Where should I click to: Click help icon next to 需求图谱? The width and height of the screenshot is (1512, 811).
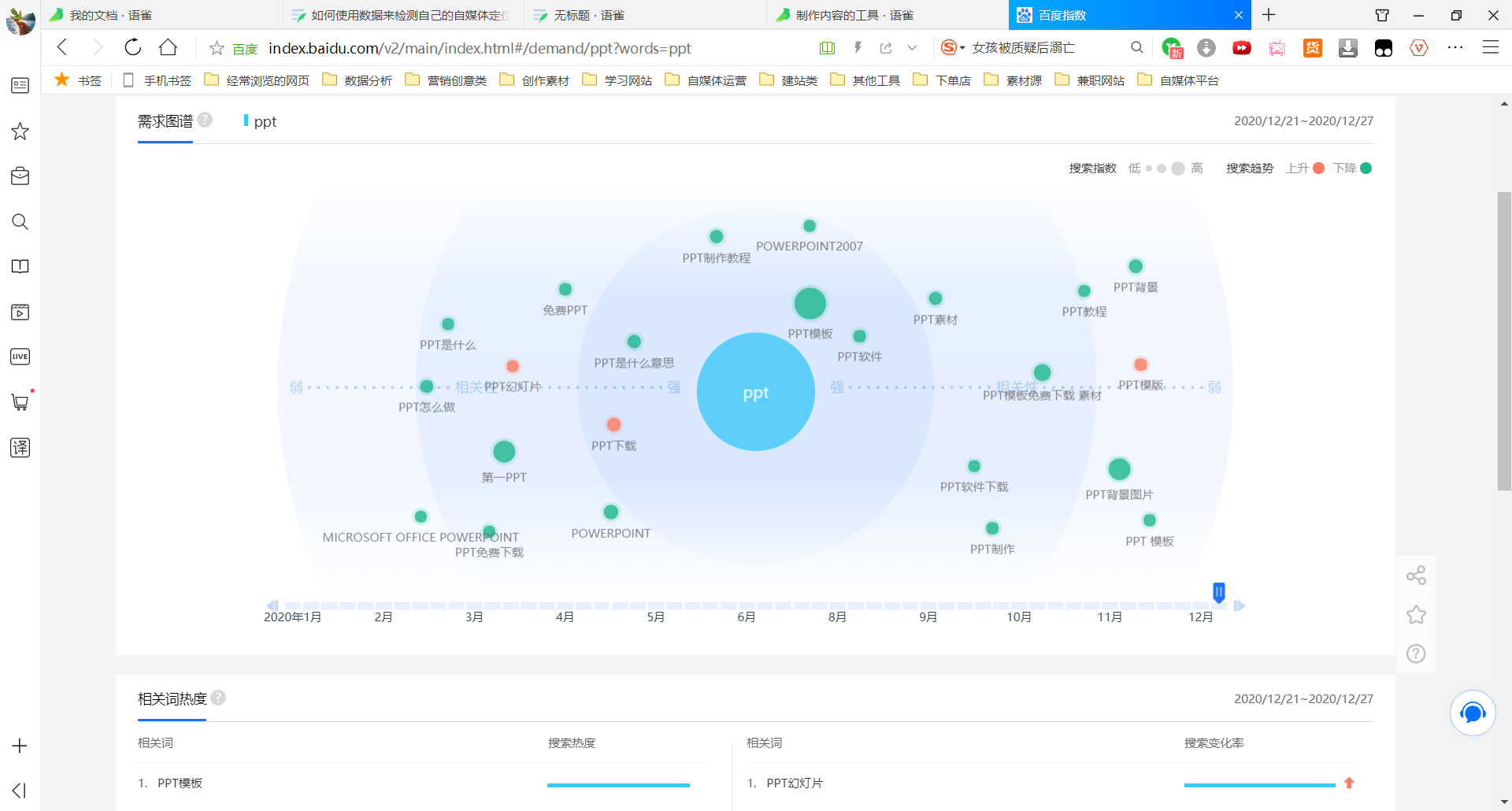pyautogui.click(x=205, y=120)
